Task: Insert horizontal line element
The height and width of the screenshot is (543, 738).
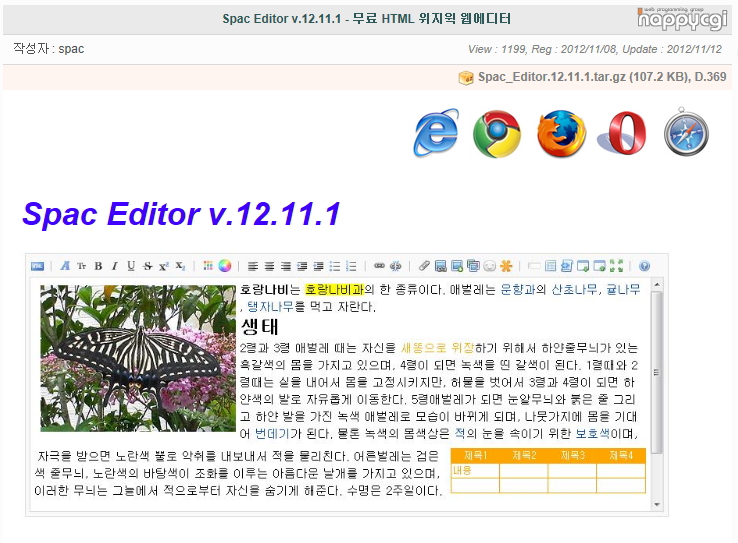Action: [x=534, y=266]
